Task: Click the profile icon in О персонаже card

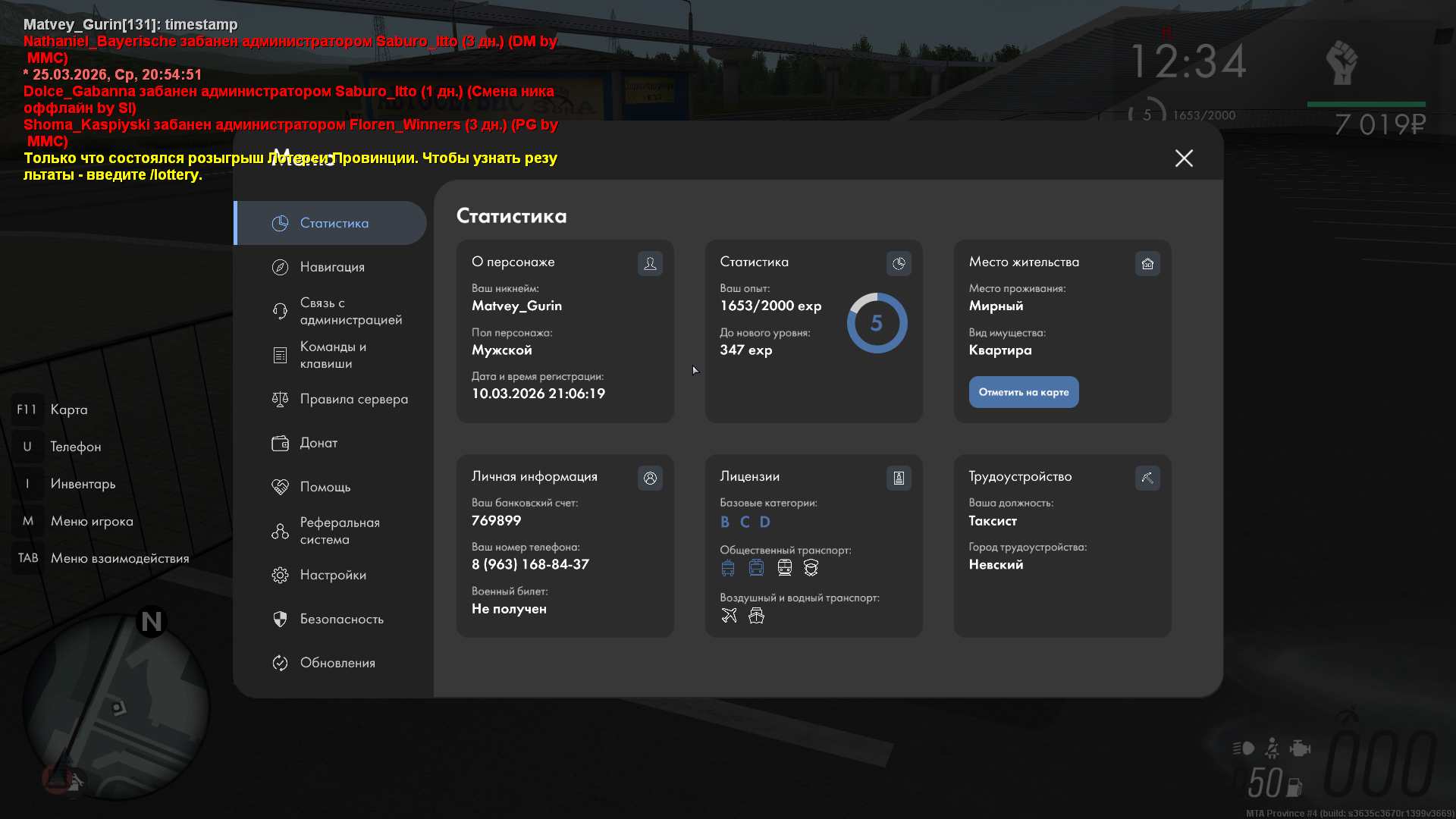Action: 650,263
